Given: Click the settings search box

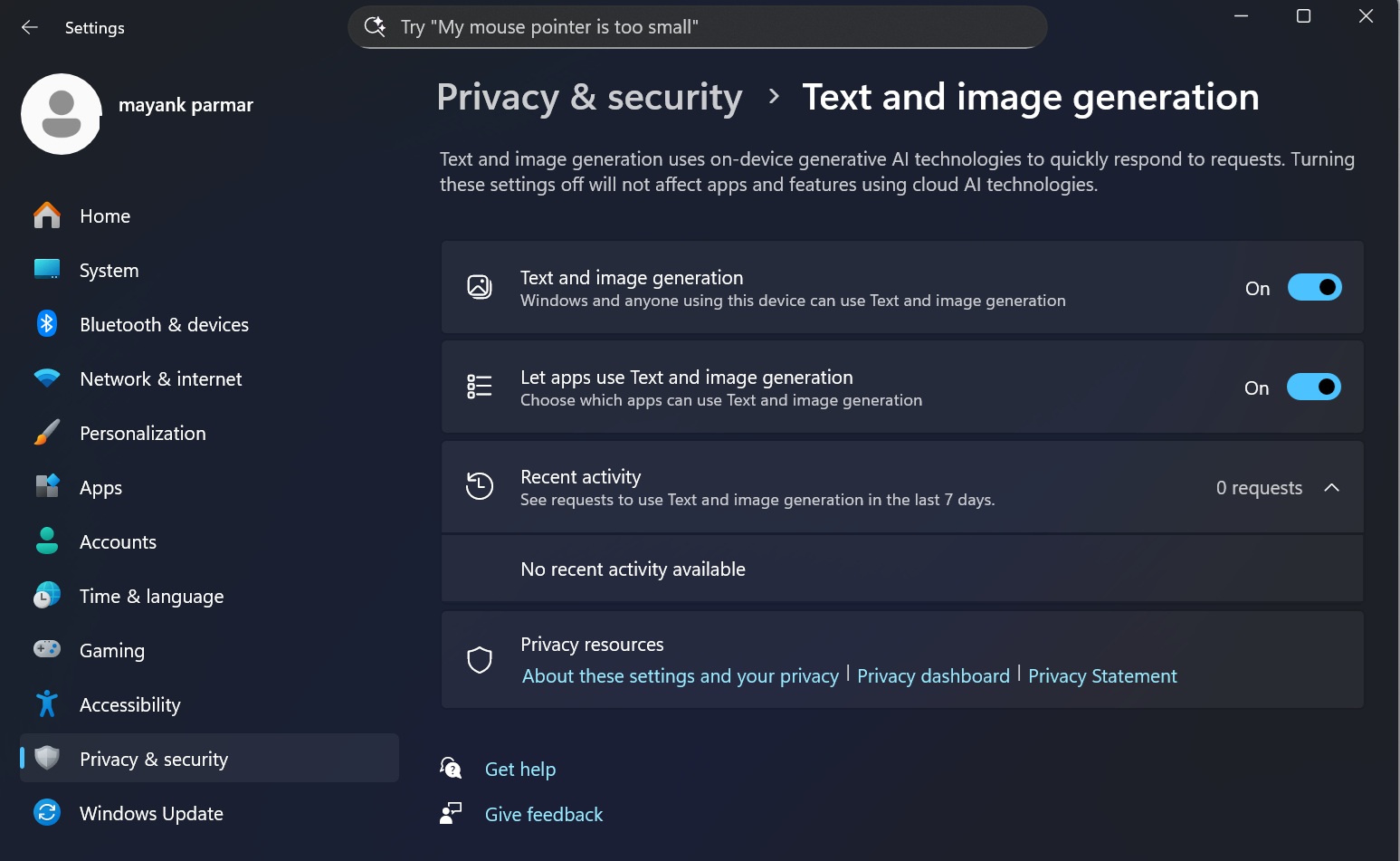Looking at the screenshot, I should coord(697,27).
